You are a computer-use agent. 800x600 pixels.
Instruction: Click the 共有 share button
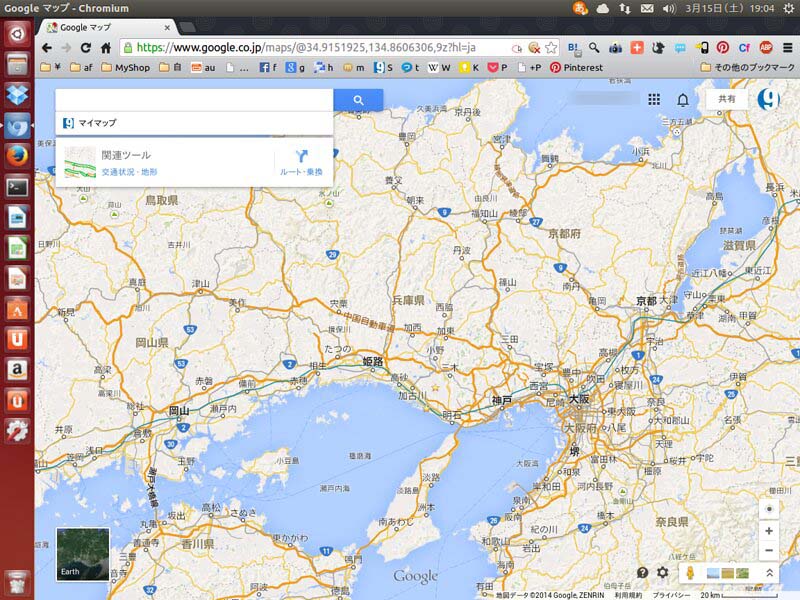click(x=727, y=100)
